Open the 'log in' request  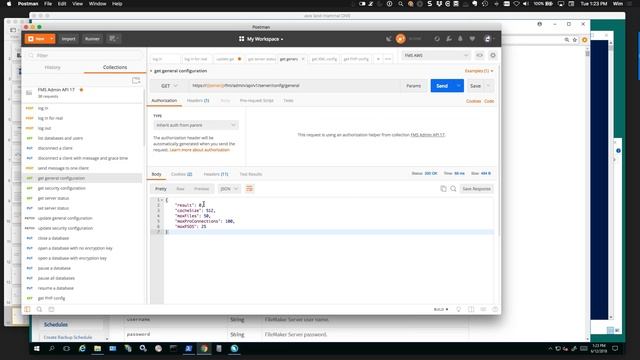point(43,108)
